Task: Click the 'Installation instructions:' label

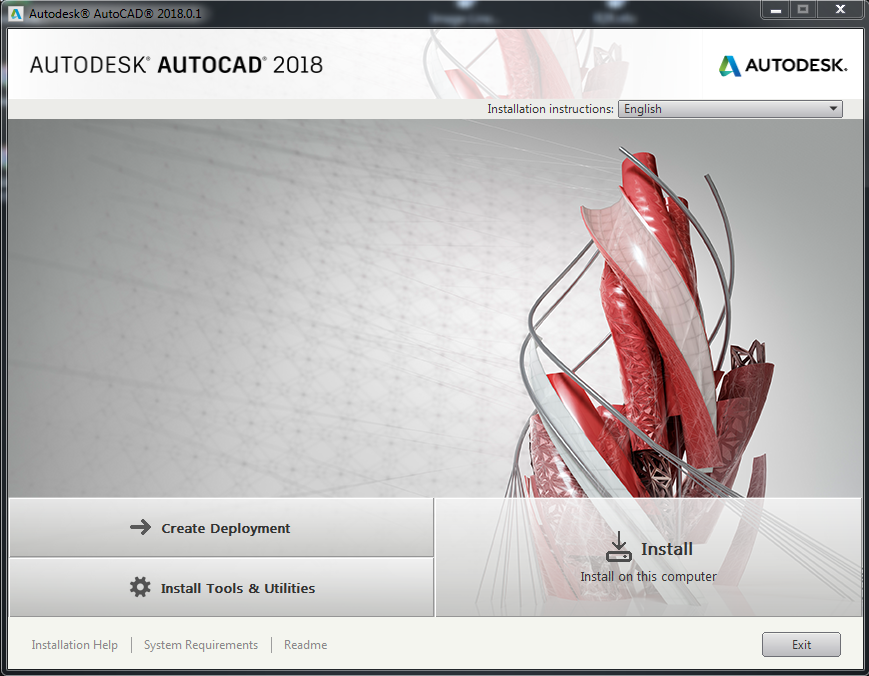Action: (x=550, y=109)
